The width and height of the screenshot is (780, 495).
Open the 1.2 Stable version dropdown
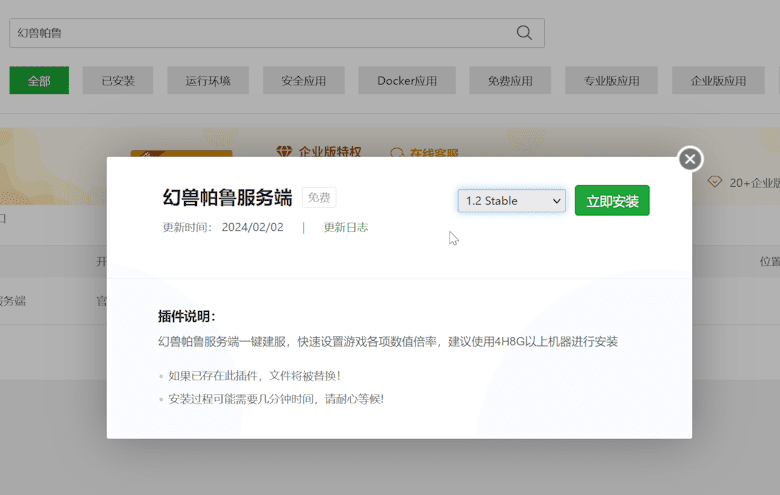tap(511, 201)
